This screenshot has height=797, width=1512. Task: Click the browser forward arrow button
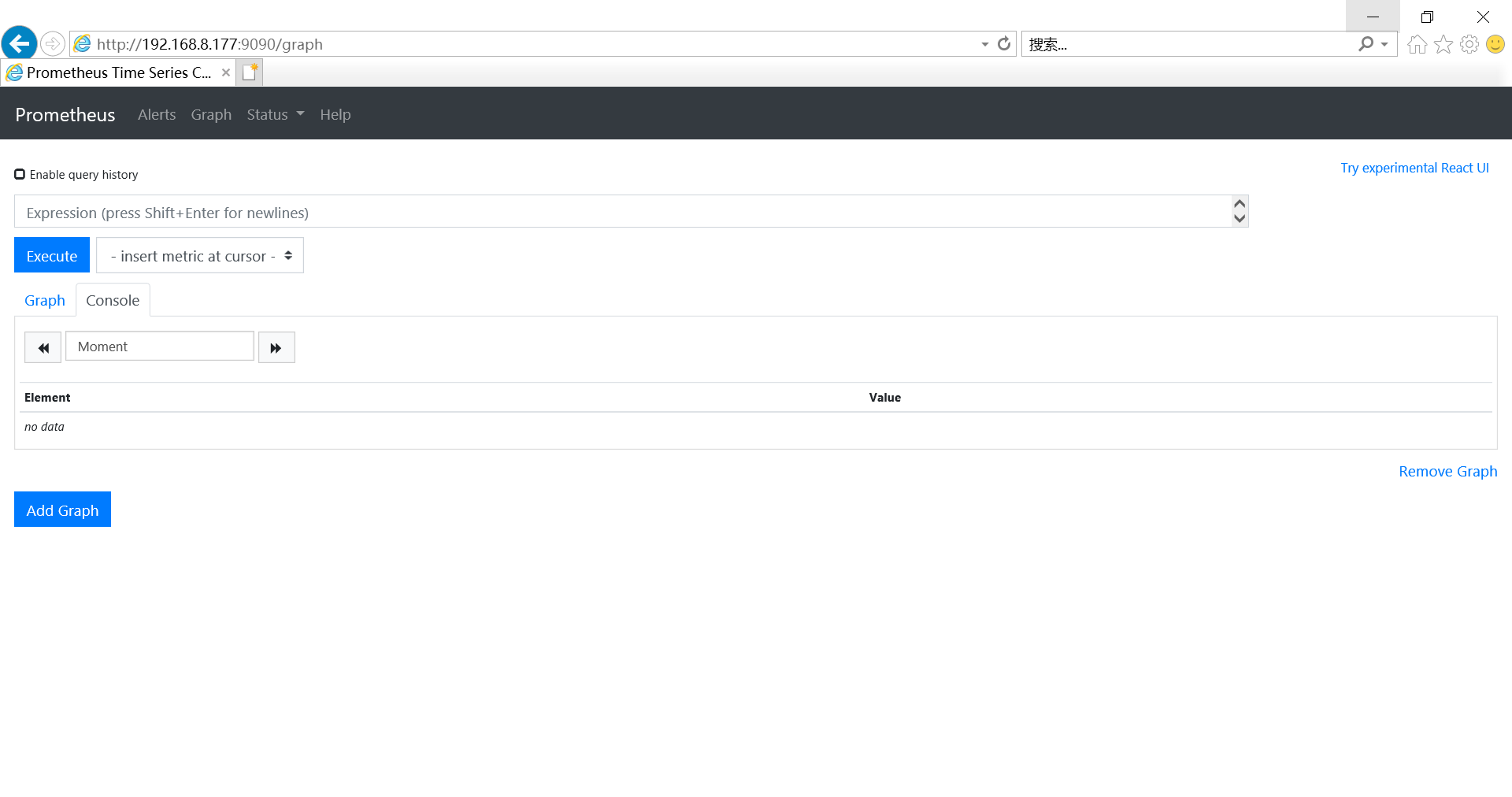click(x=53, y=43)
